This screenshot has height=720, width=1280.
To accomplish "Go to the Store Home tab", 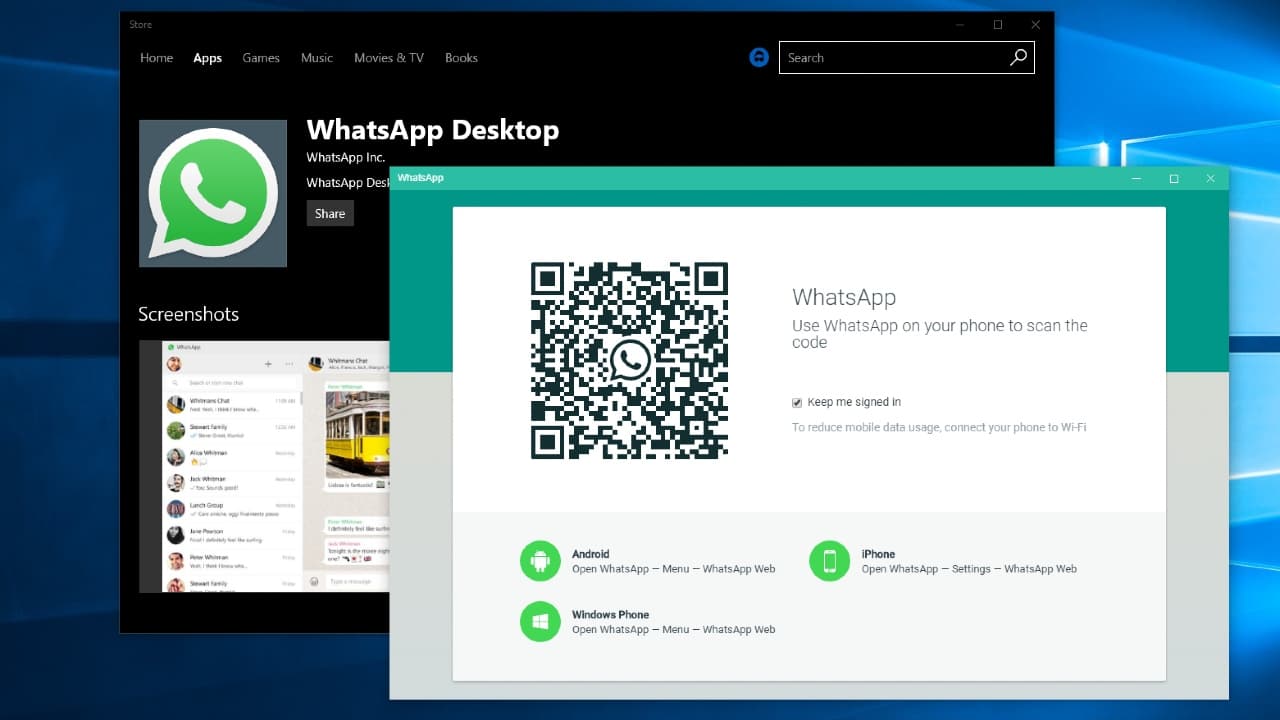I will click(x=156, y=58).
